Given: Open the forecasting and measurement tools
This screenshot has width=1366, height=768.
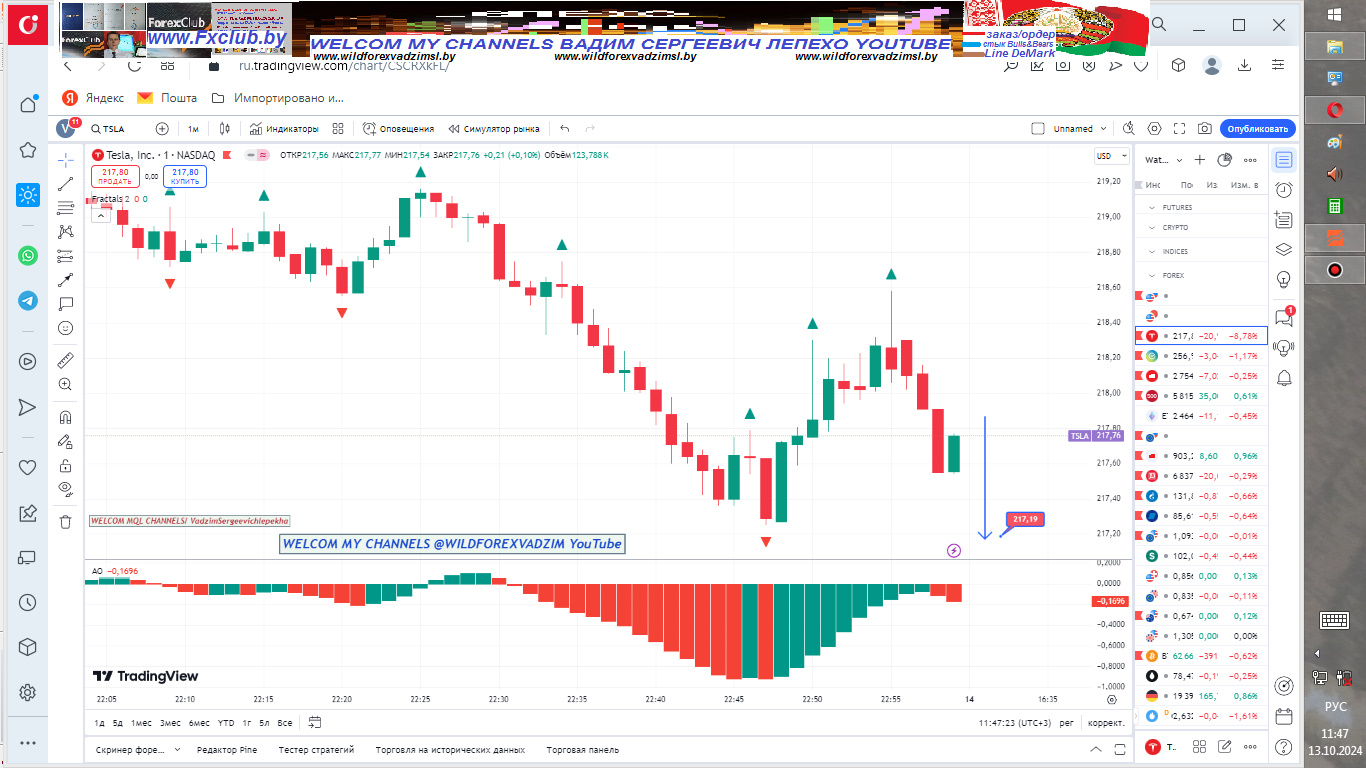Looking at the screenshot, I should tap(65, 256).
